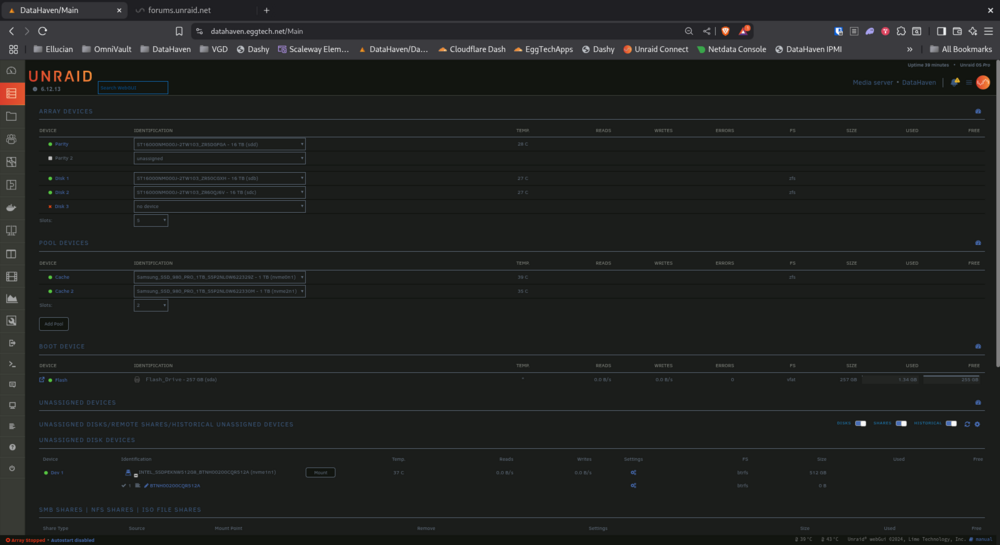Click the browser reload button
The height and width of the screenshot is (545, 1000).
tap(43, 31)
